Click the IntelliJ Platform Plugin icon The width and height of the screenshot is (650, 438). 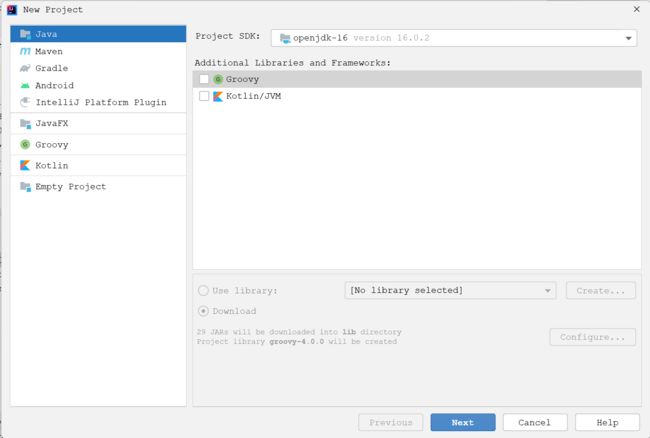coord(25,102)
